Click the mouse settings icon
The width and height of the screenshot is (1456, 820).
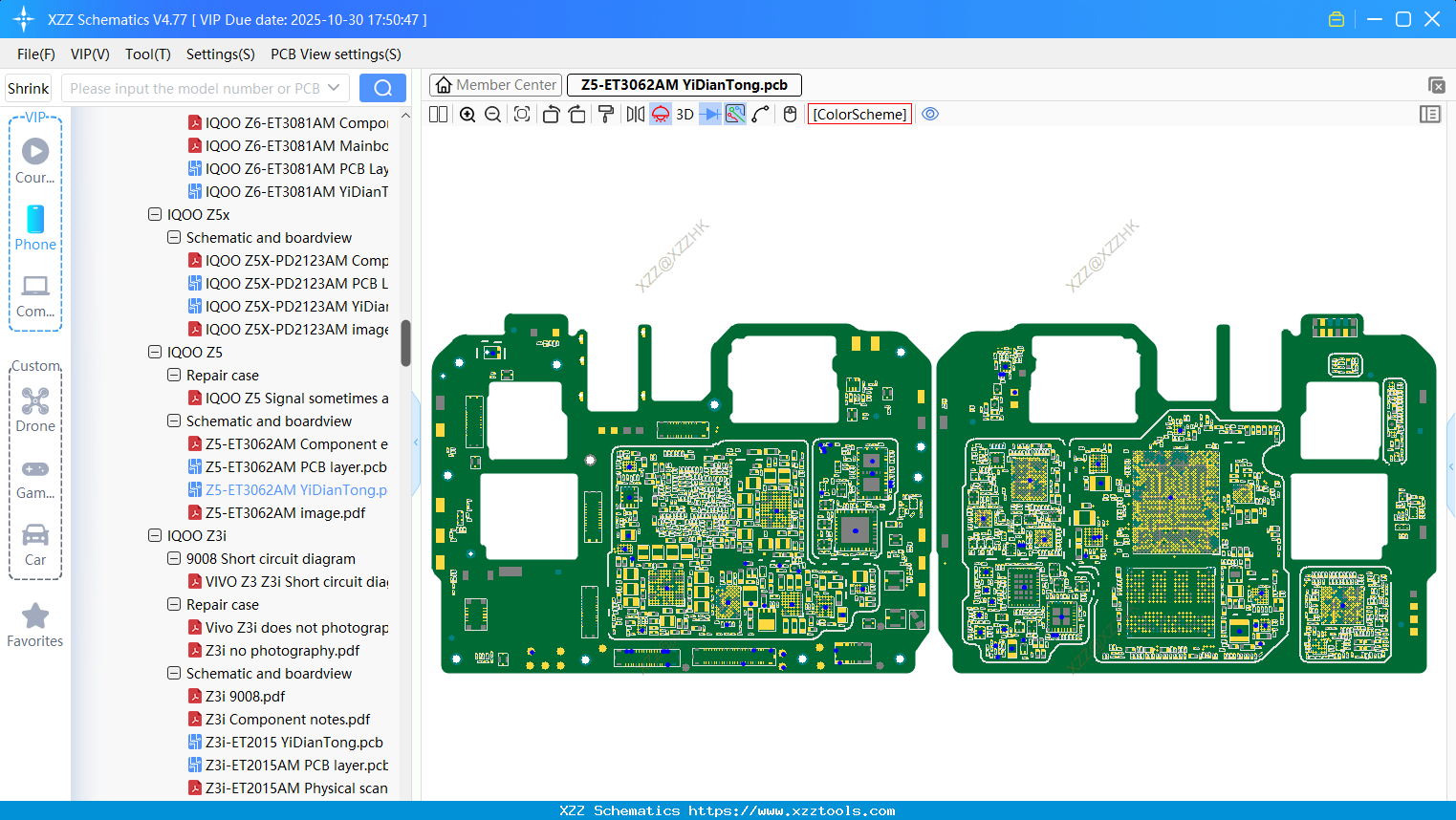[x=790, y=115]
